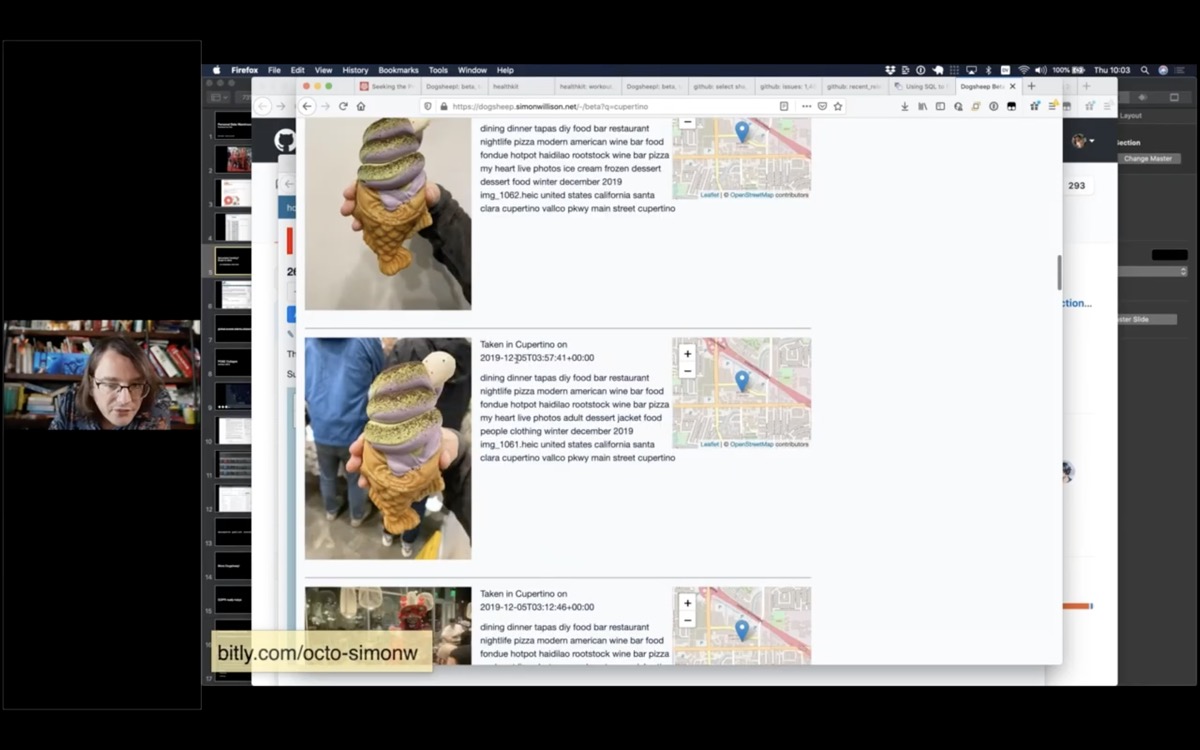Screen dimensions: 1200x750
Task: Click the Bluetooth icon in the menu bar
Action: pos(988,70)
